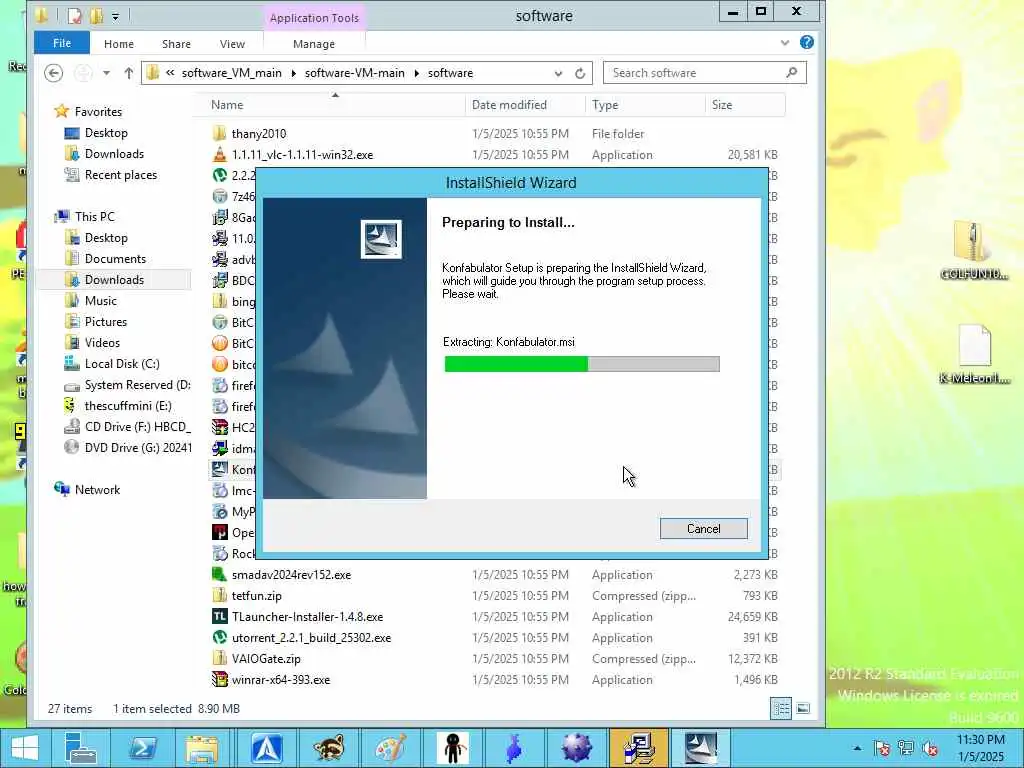Image resolution: width=1024 pixels, height=768 pixels.
Task: Open Pictures under This PC
Action: click(106, 321)
